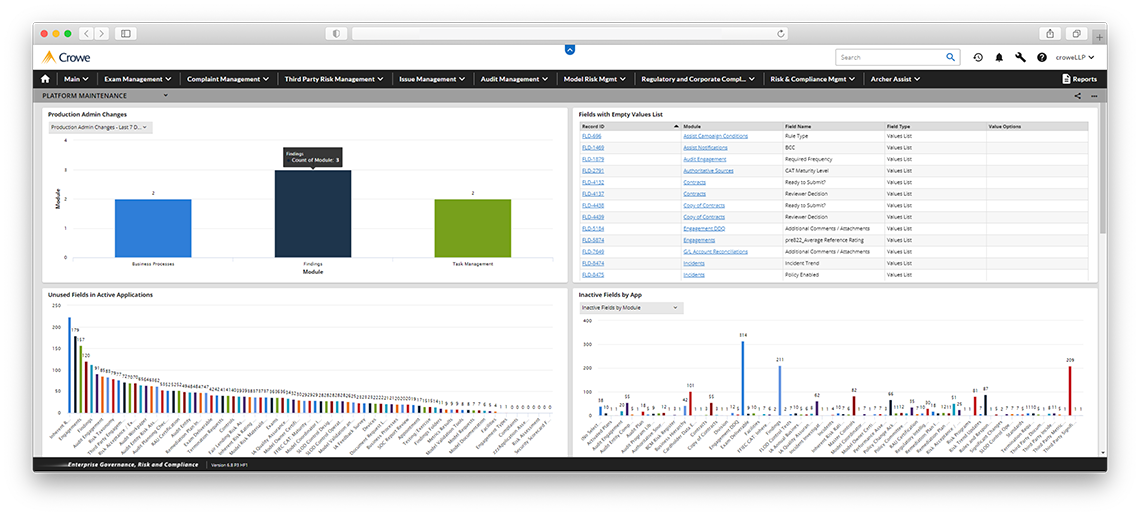Open the Exam Management menu
Viewport: 1140px width, 516px height.
[138, 79]
